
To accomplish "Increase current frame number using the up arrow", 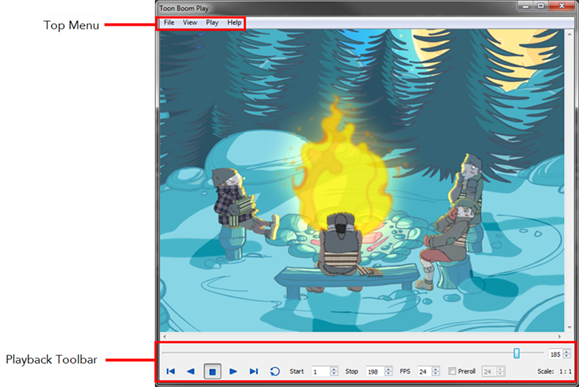I will [x=567, y=352].
